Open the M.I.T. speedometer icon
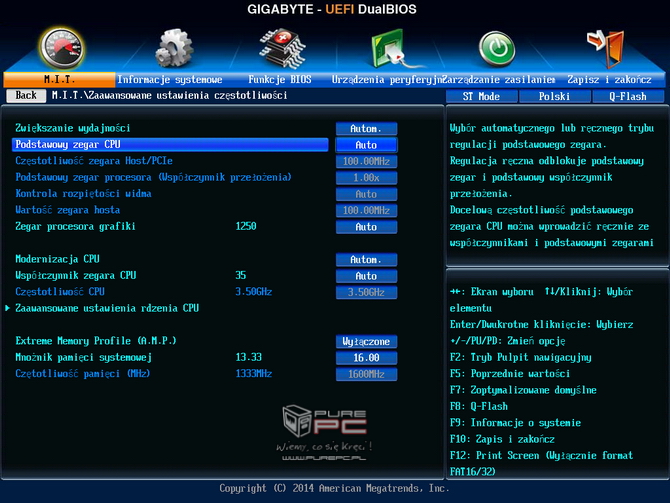 (62, 49)
